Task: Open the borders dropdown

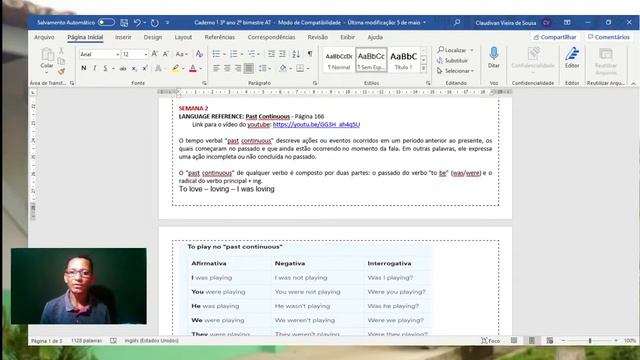Action: coord(308,69)
